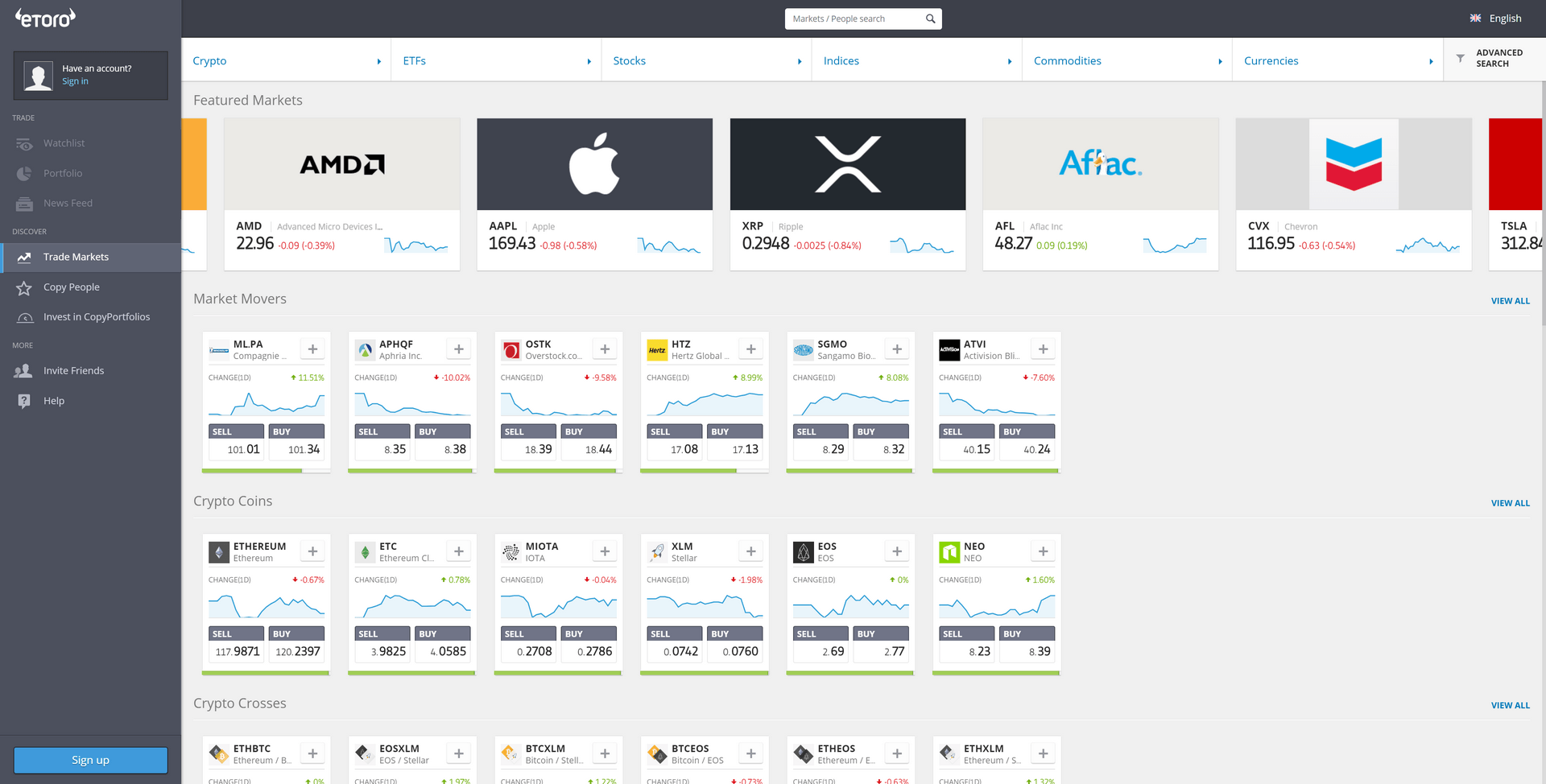Open News Feed icon in sidebar
The image size is (1546, 784).
(24, 204)
